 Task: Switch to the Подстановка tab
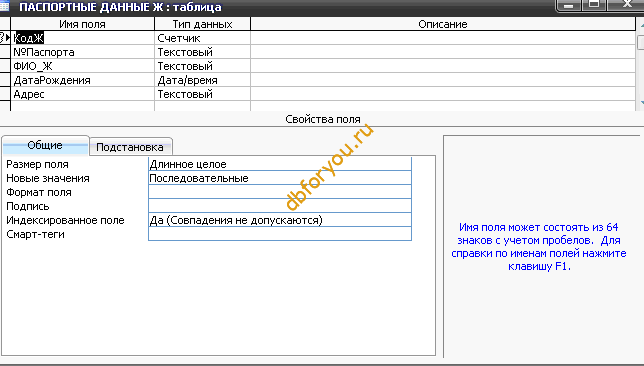[x=130, y=147]
